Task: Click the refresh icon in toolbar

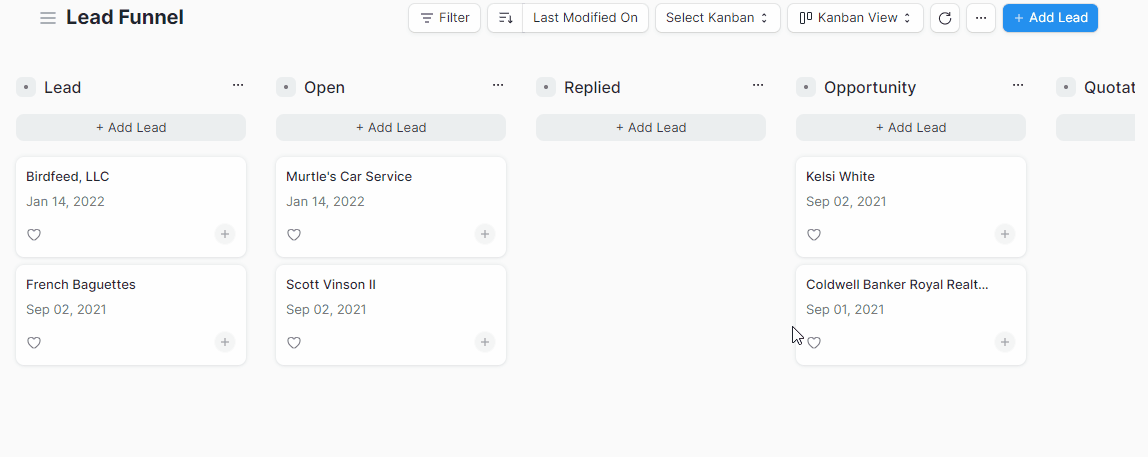Action: coord(945,18)
